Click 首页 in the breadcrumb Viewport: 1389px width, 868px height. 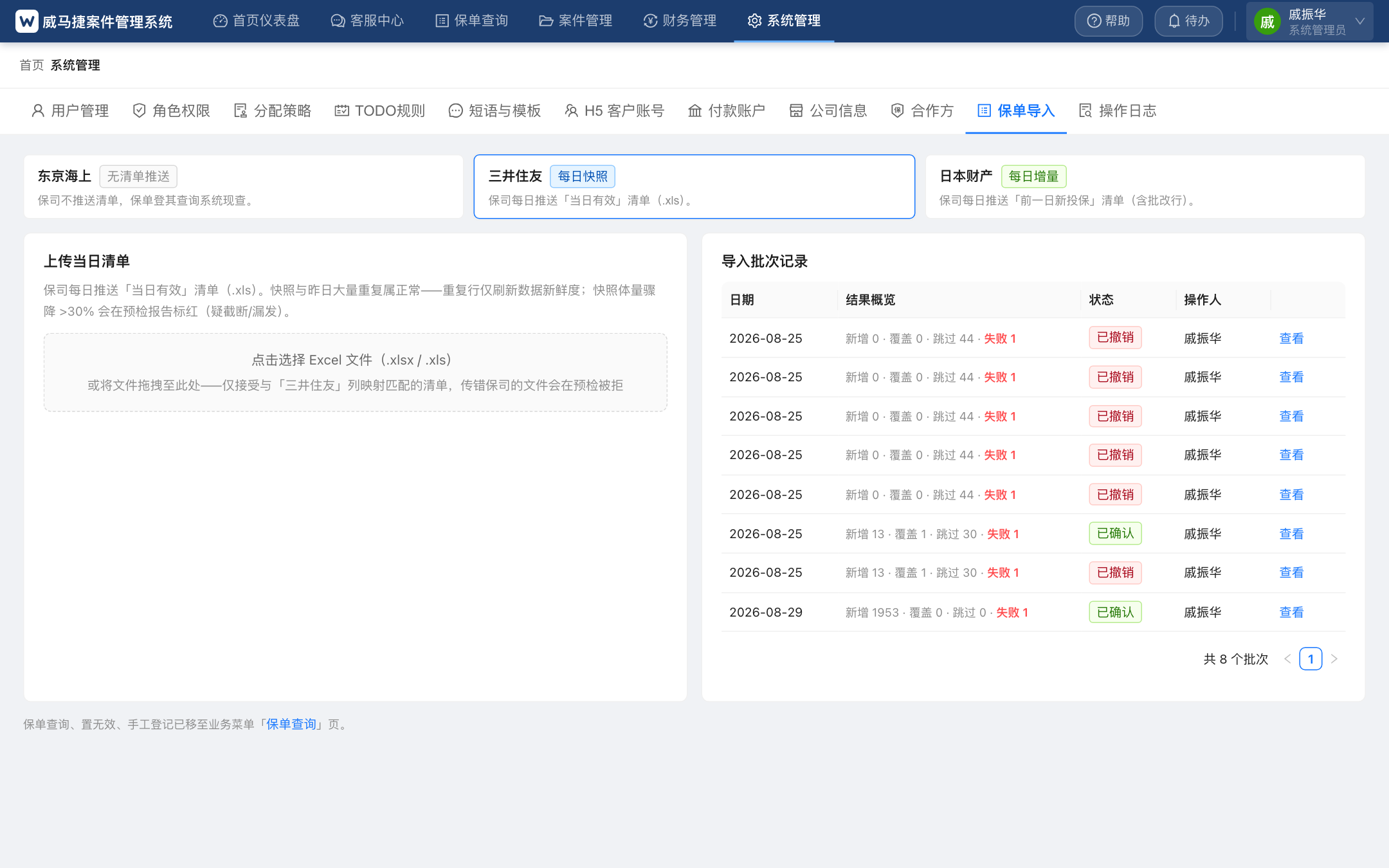coord(32,65)
